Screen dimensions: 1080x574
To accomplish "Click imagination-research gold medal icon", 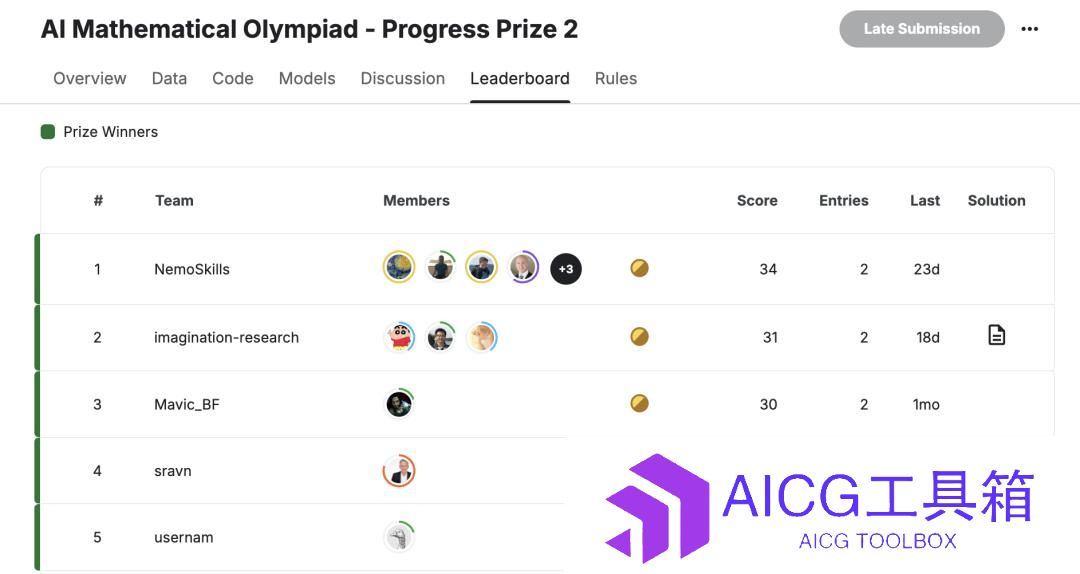I will (639, 336).
